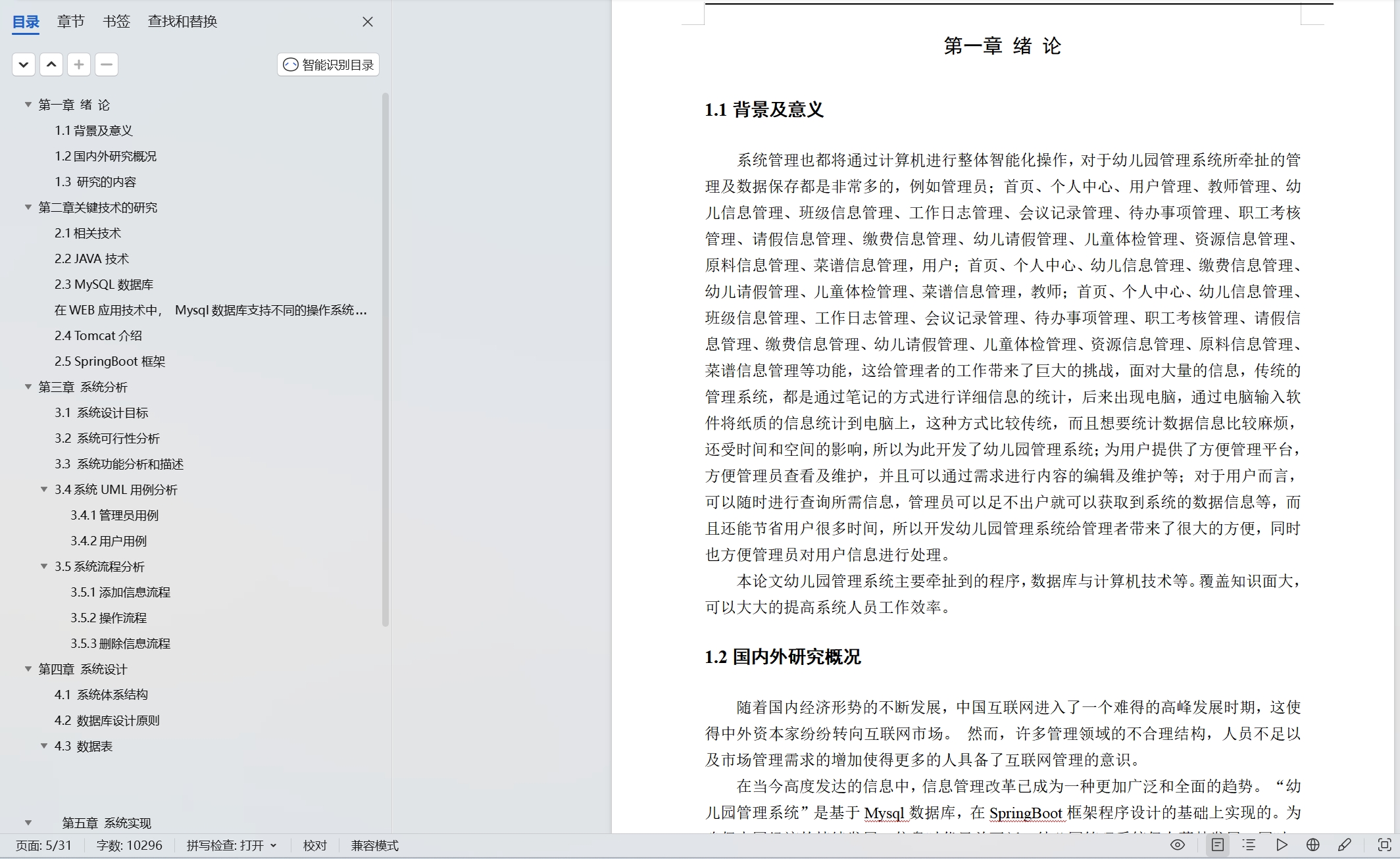Click the promote level plus icon
Viewport: 1400px width, 859px height.
tap(79, 64)
